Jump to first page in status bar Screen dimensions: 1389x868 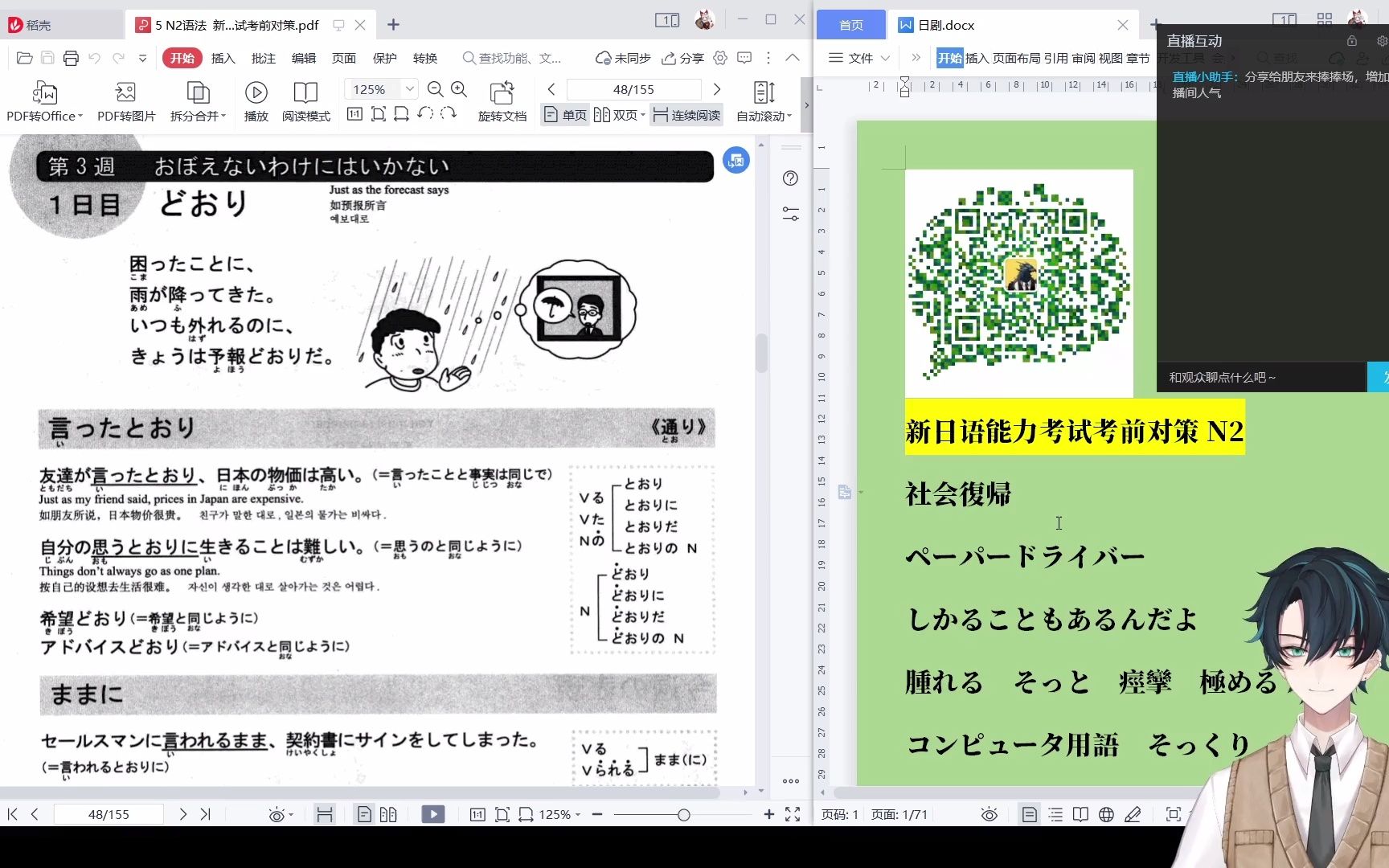(x=12, y=814)
